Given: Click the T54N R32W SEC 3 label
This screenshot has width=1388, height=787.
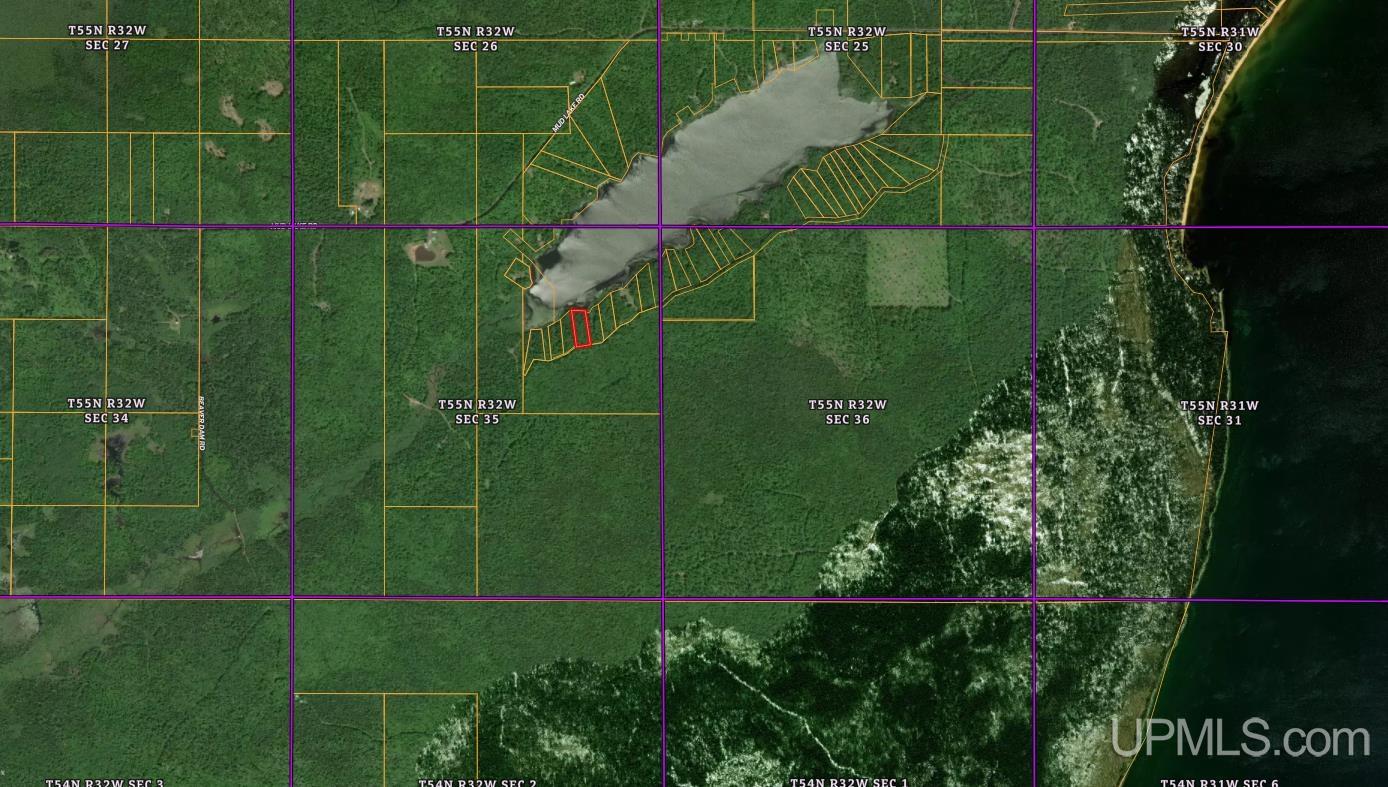Looking at the screenshot, I should 104,782.
